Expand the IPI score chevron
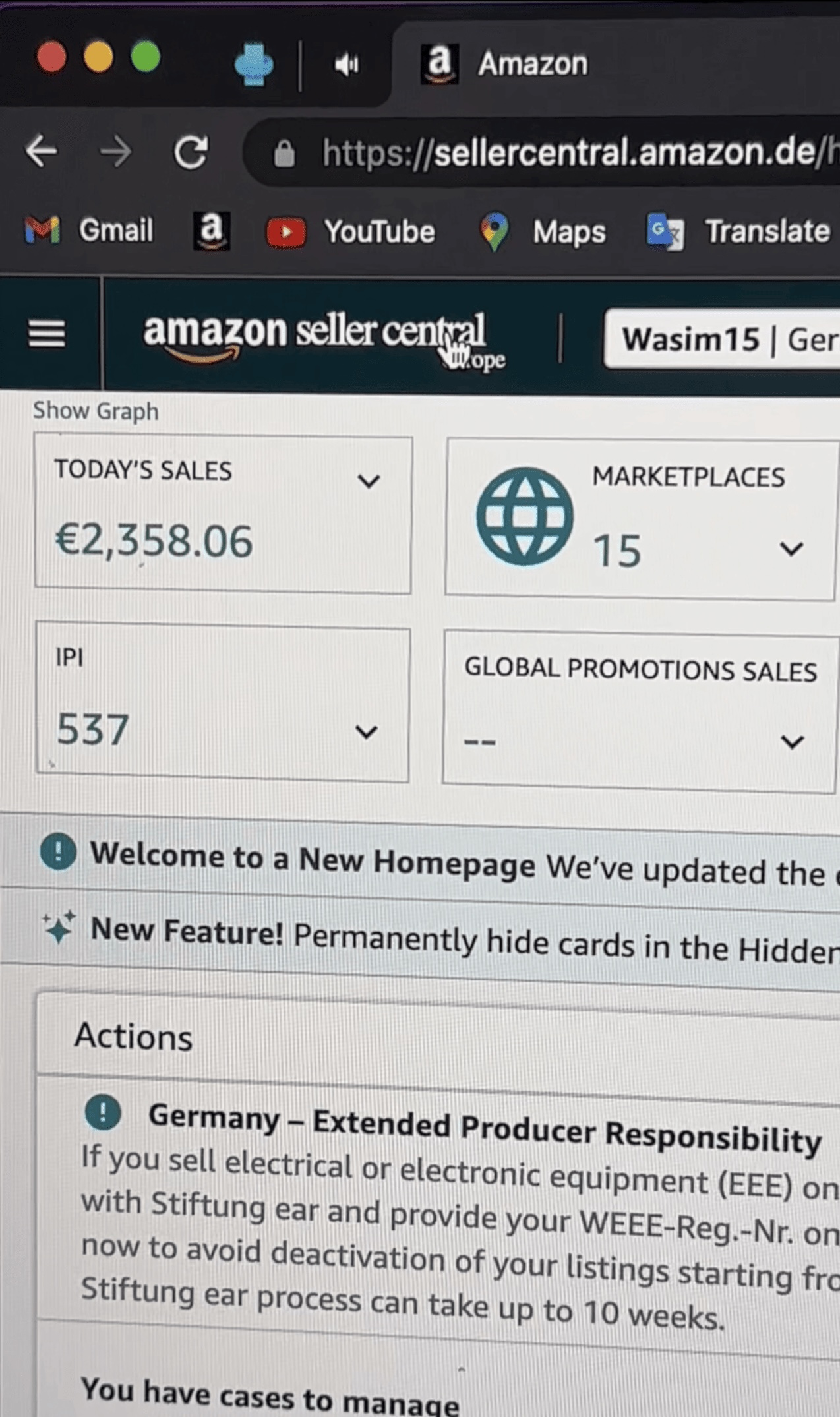 point(366,732)
